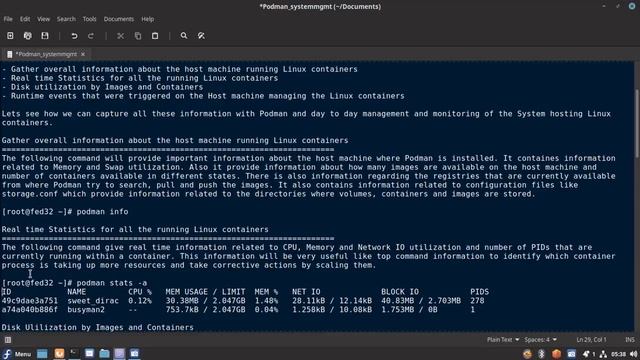Open the Find and Replace tool
640x360 pixels.
[x=201, y=36]
